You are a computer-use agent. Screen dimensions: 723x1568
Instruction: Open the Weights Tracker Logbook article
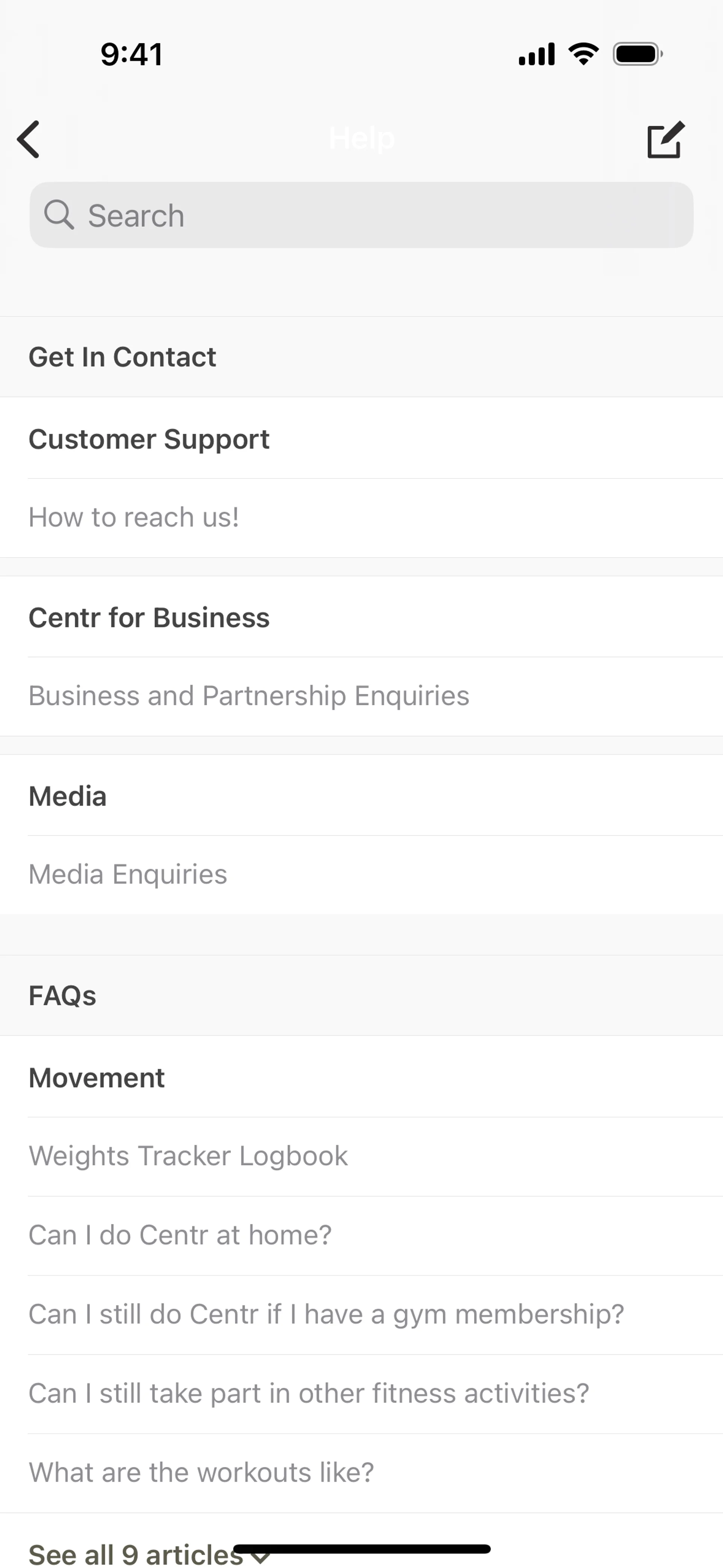188,1156
